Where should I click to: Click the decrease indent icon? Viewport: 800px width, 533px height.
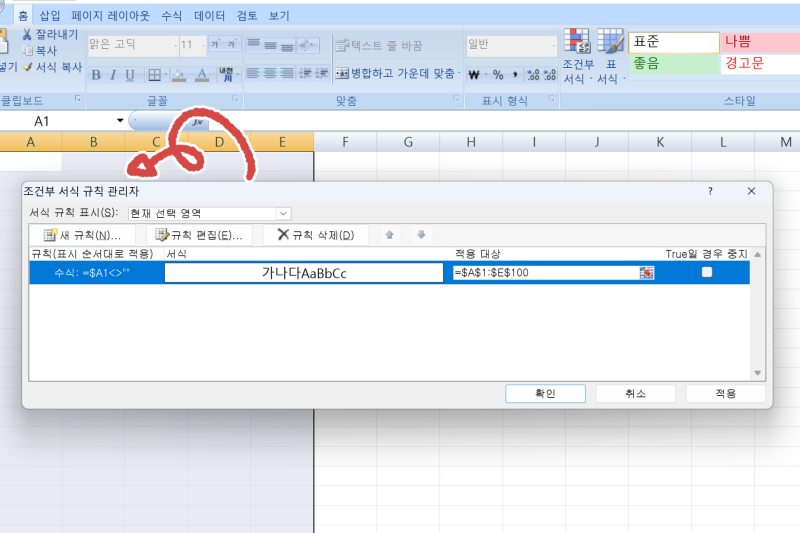coord(305,73)
